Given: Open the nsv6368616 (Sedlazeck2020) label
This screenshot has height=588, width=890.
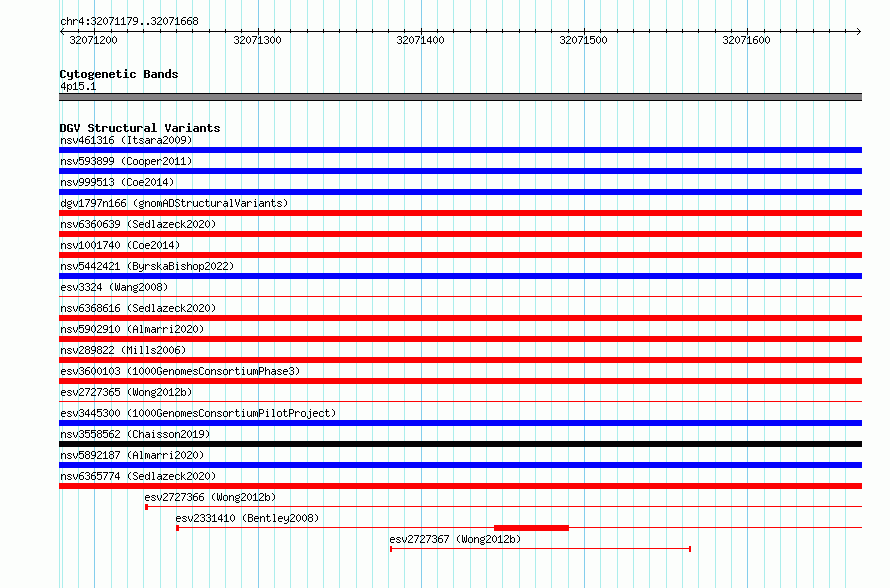Looking at the screenshot, I should pyautogui.click(x=138, y=308).
